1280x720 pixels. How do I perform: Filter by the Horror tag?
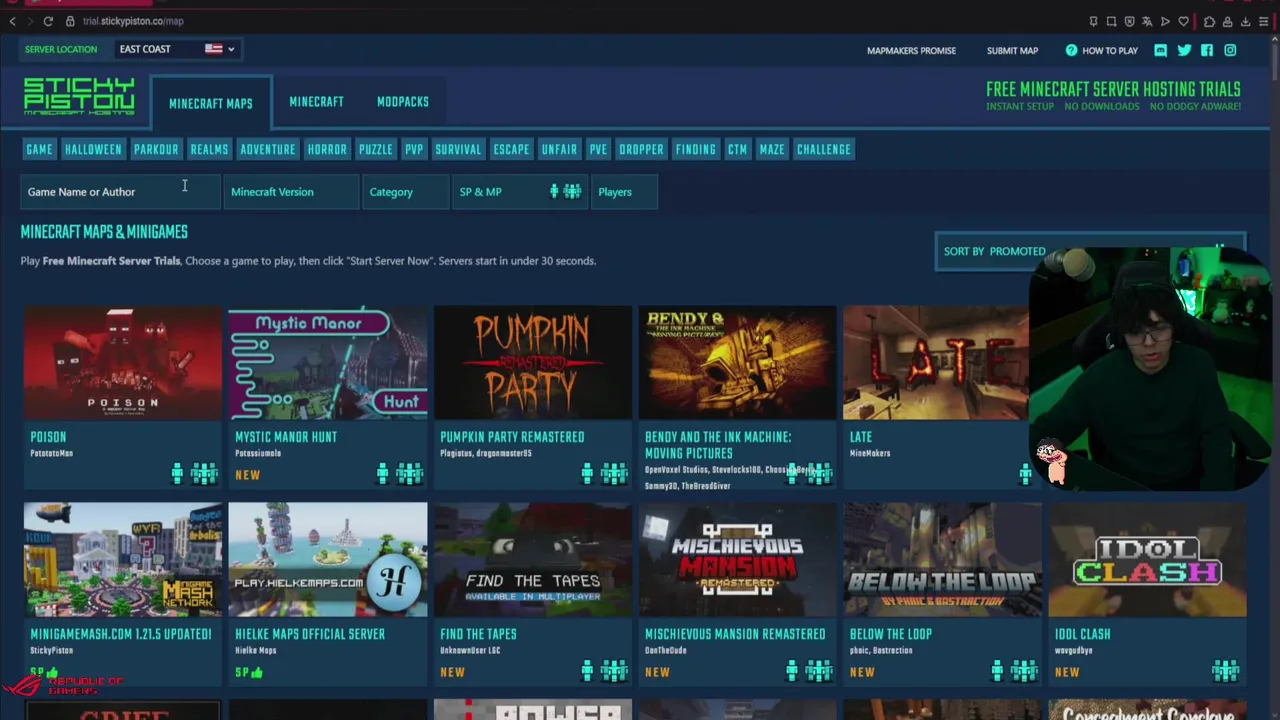327,149
